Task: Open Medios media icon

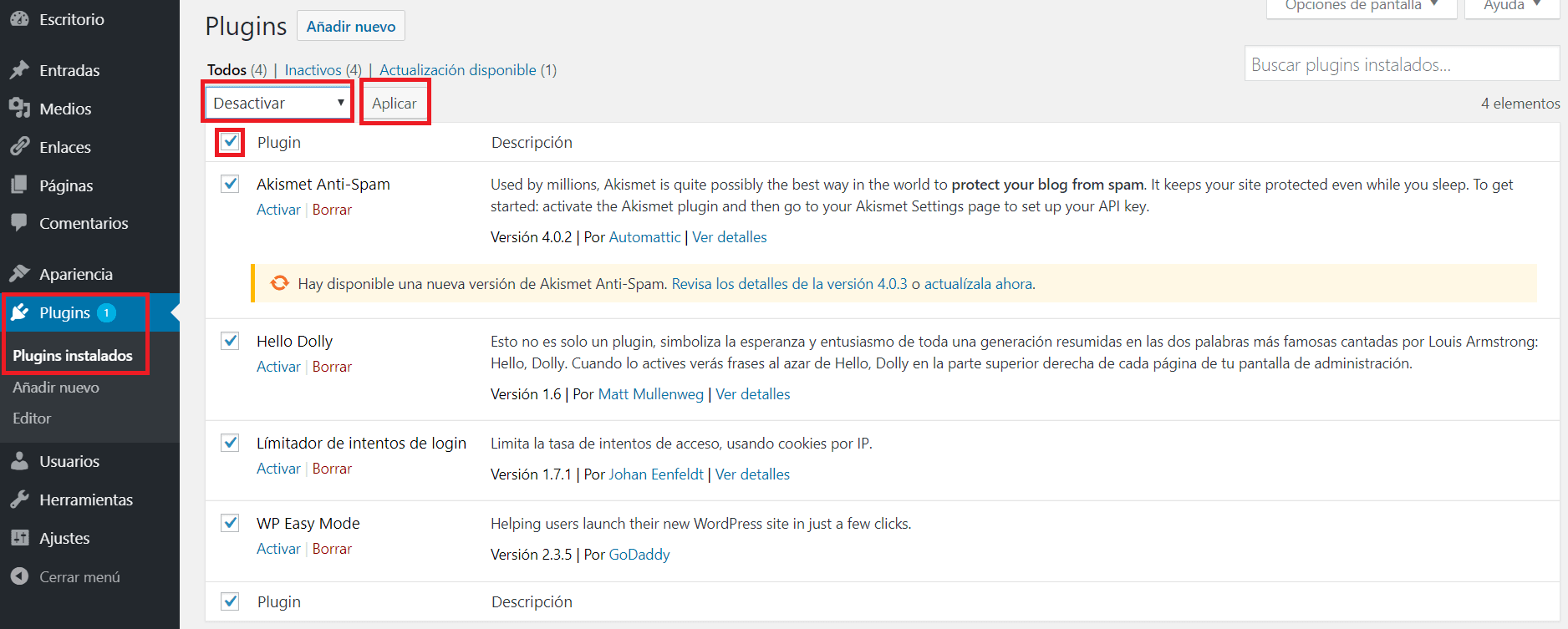Action: (x=19, y=109)
